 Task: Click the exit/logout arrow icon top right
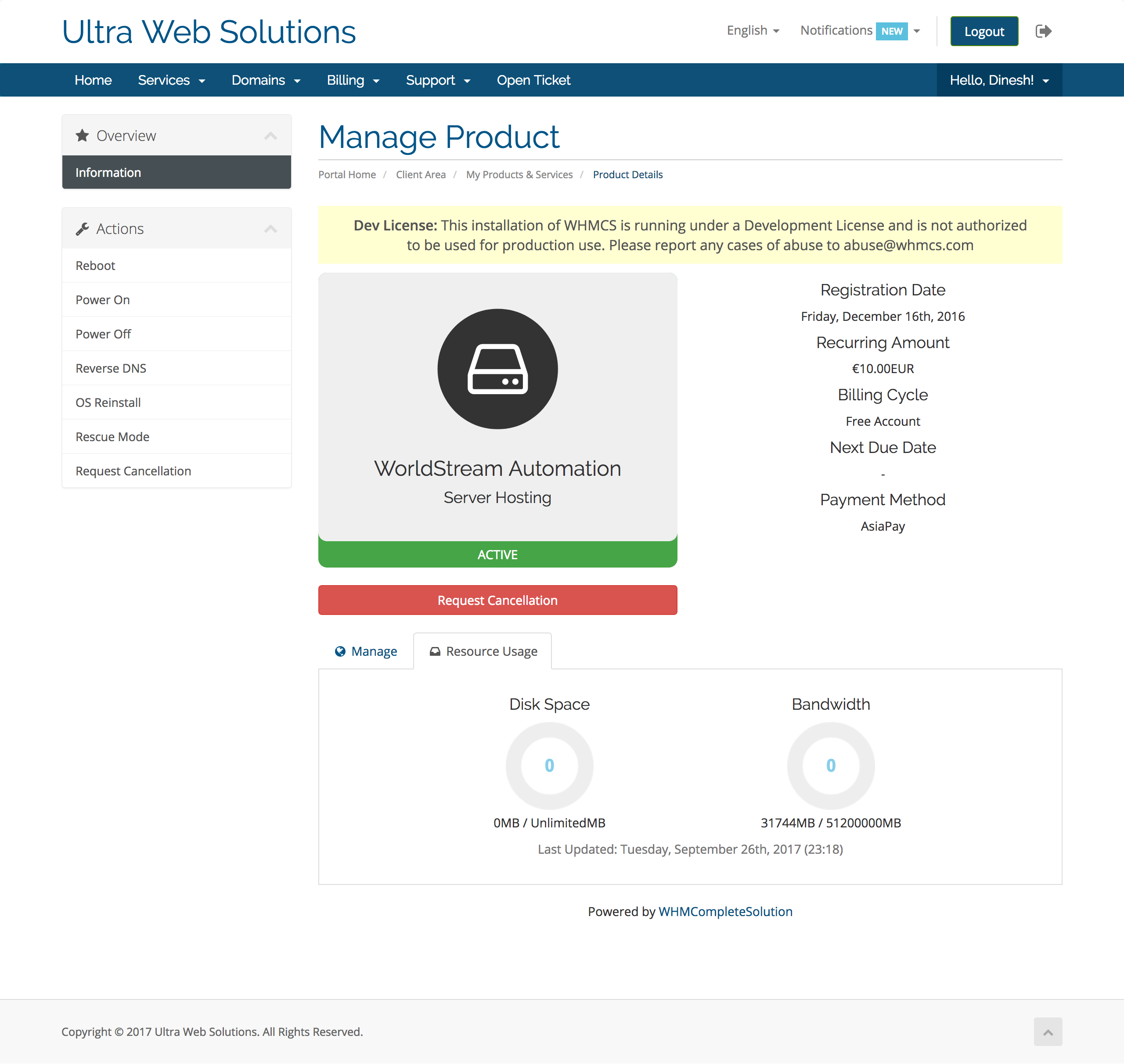(x=1044, y=31)
